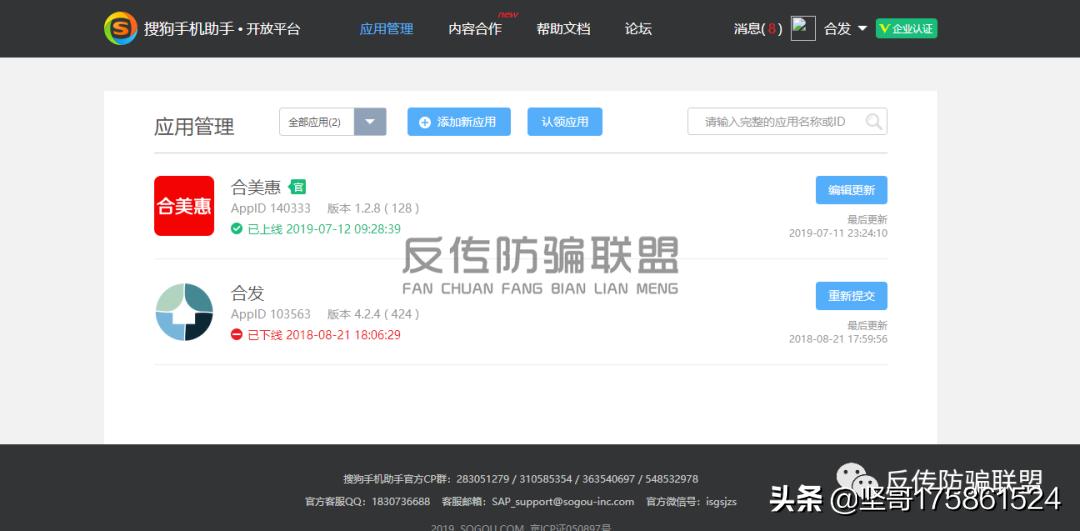Click the search magnifier icon
1080x531 pixels.
click(873, 122)
